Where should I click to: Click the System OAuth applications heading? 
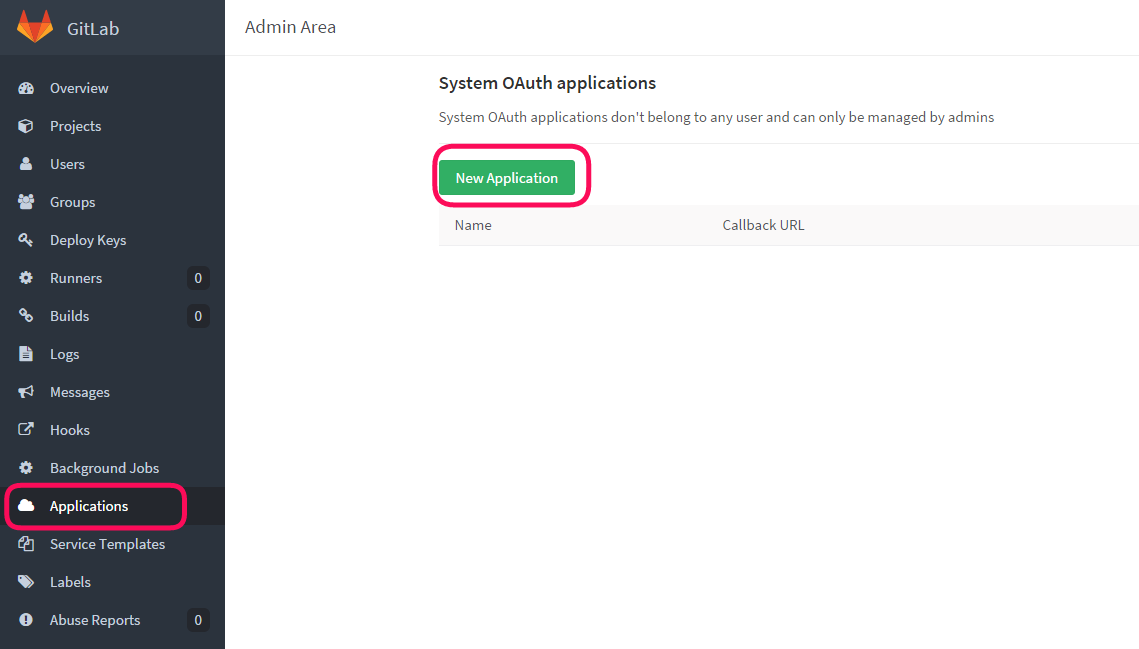[x=547, y=83]
